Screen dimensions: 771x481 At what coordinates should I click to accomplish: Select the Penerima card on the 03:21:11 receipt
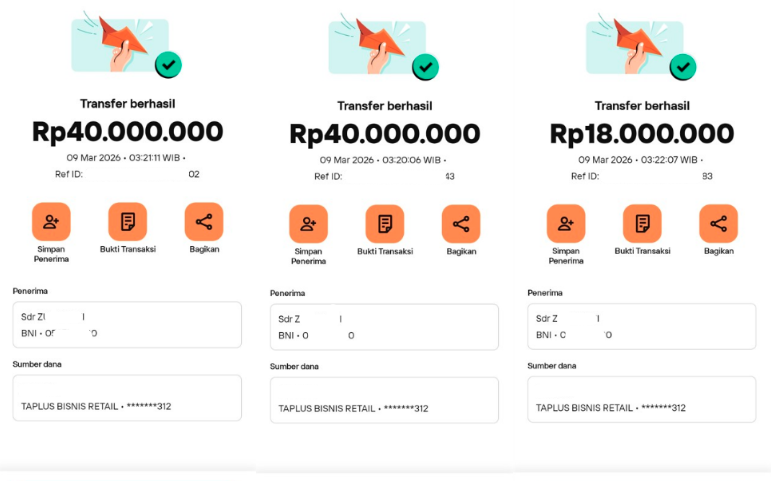click(x=127, y=324)
